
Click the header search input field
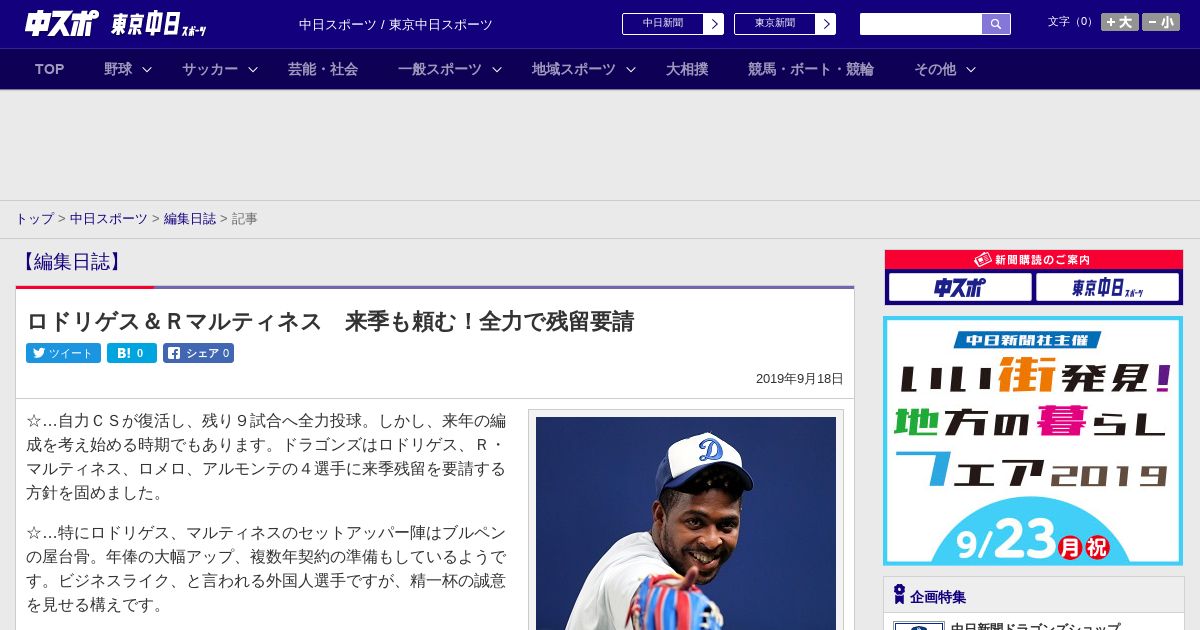pos(921,24)
